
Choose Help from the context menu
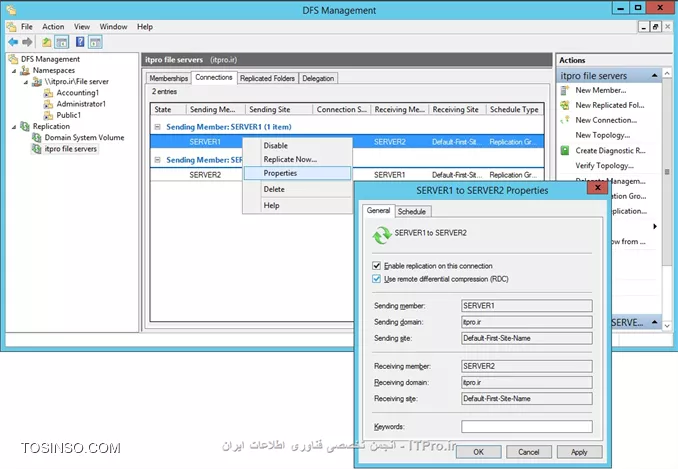(x=297, y=205)
